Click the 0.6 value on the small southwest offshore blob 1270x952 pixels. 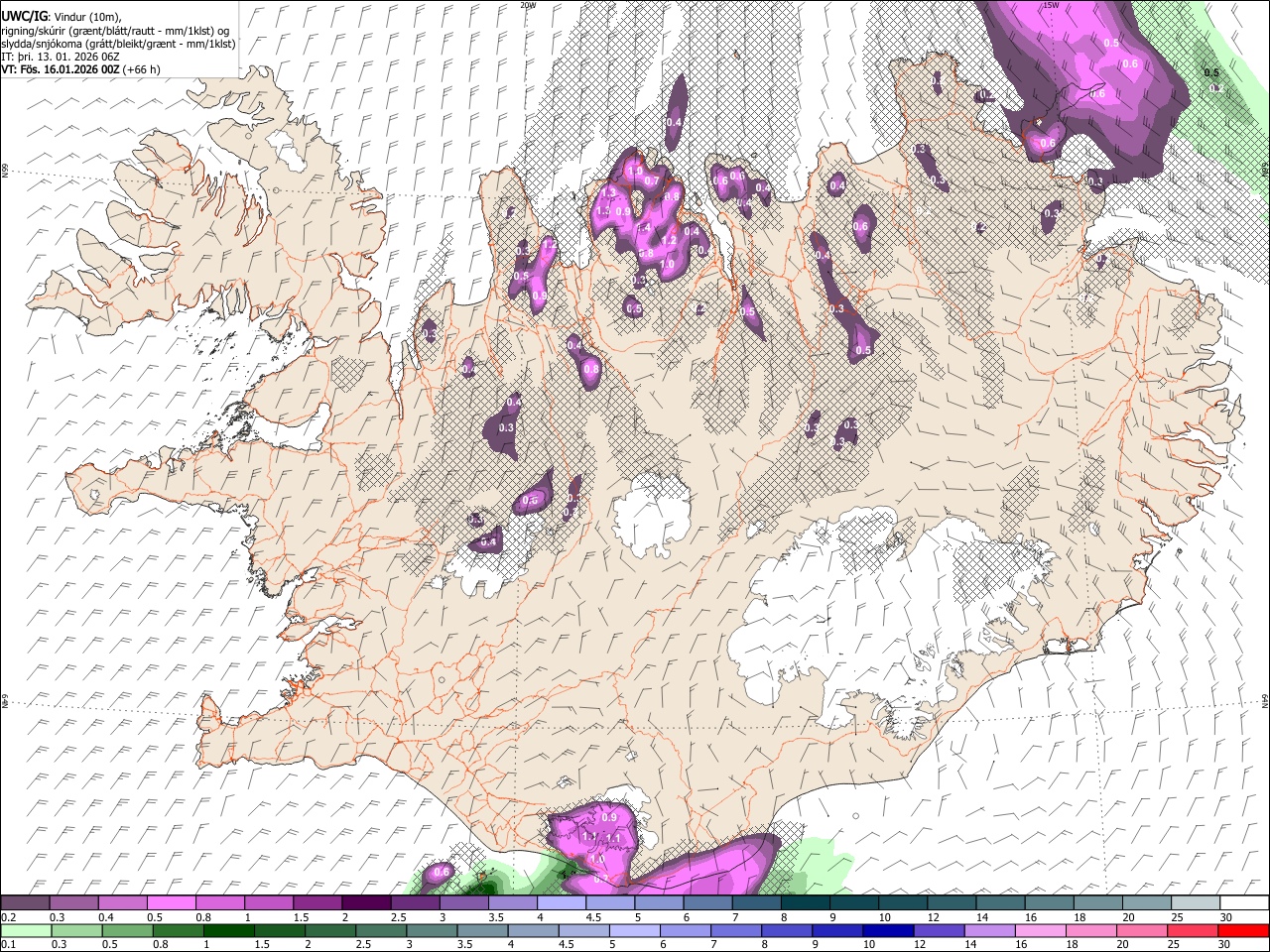coord(443,872)
